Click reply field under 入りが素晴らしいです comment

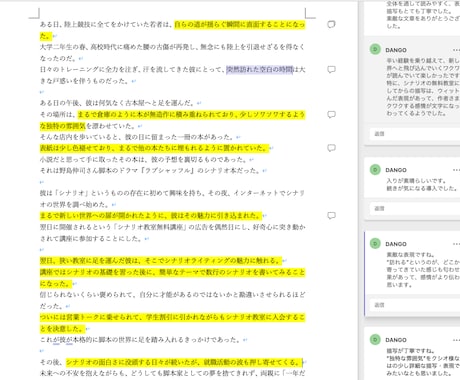coord(415,208)
